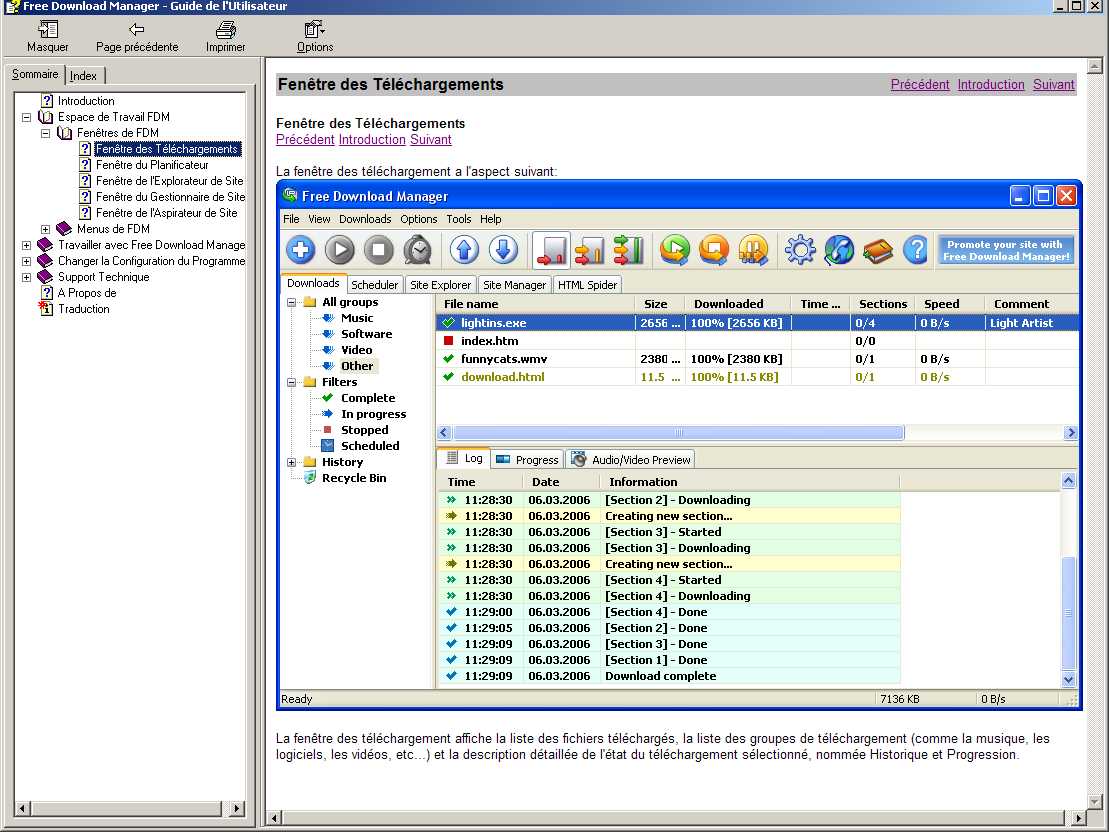Click the sidebar horizontal scrollbar right arrow

237,808
